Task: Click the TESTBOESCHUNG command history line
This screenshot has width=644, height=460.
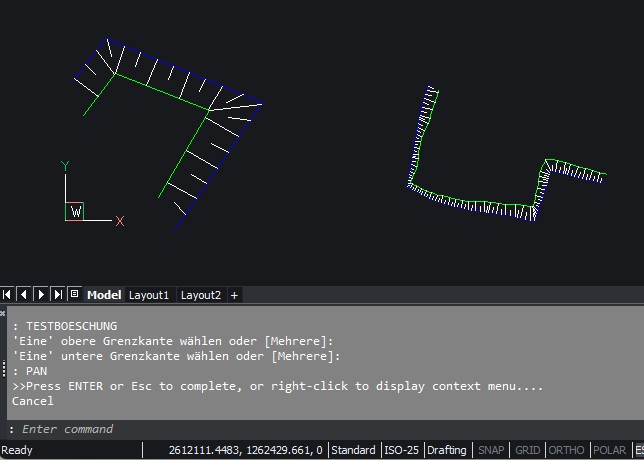Action: [65, 326]
